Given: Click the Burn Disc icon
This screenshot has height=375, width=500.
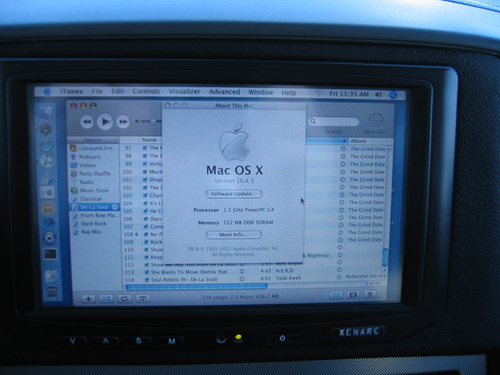Looking at the screenshot, I should point(376,120).
